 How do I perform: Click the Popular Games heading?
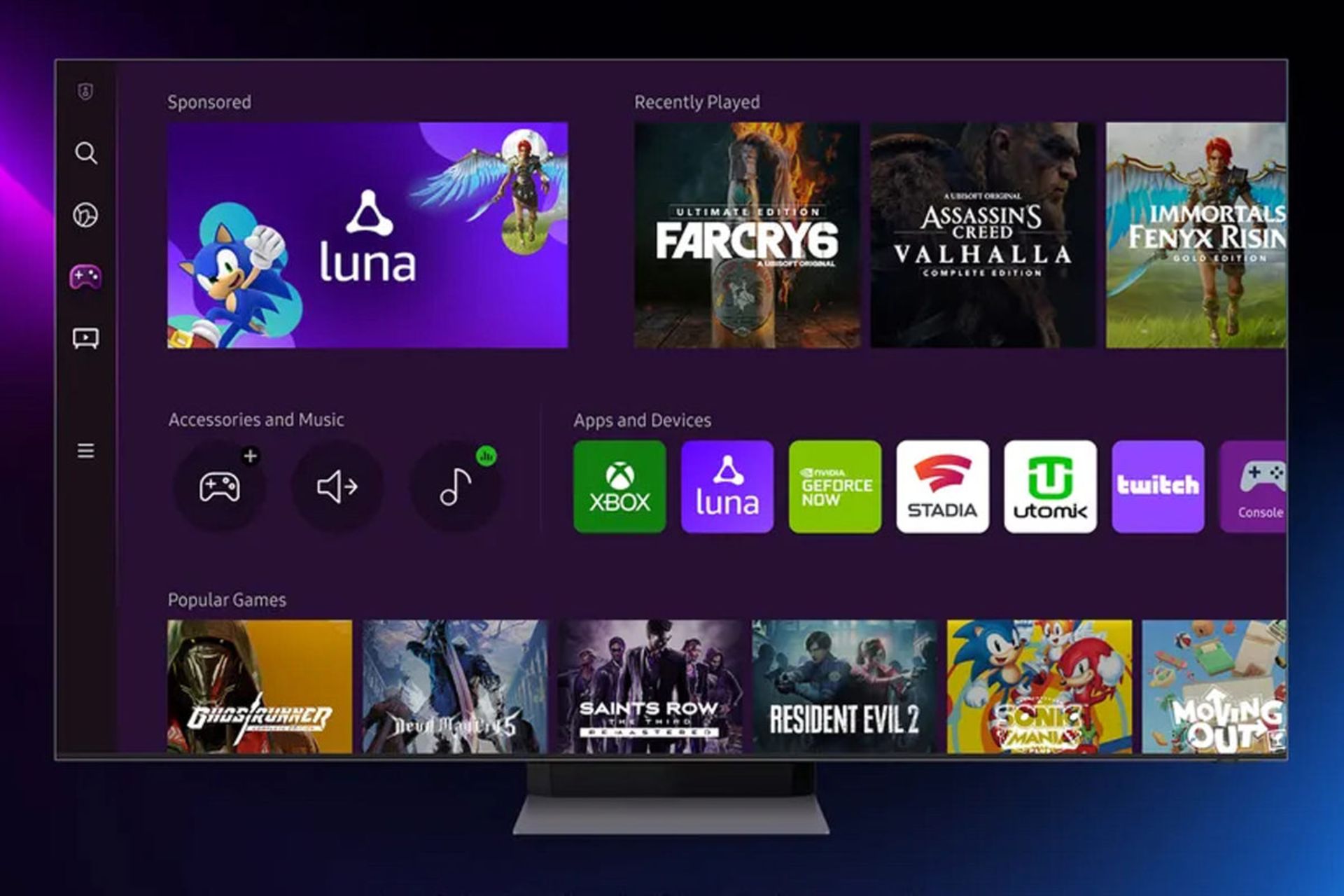click(x=227, y=600)
